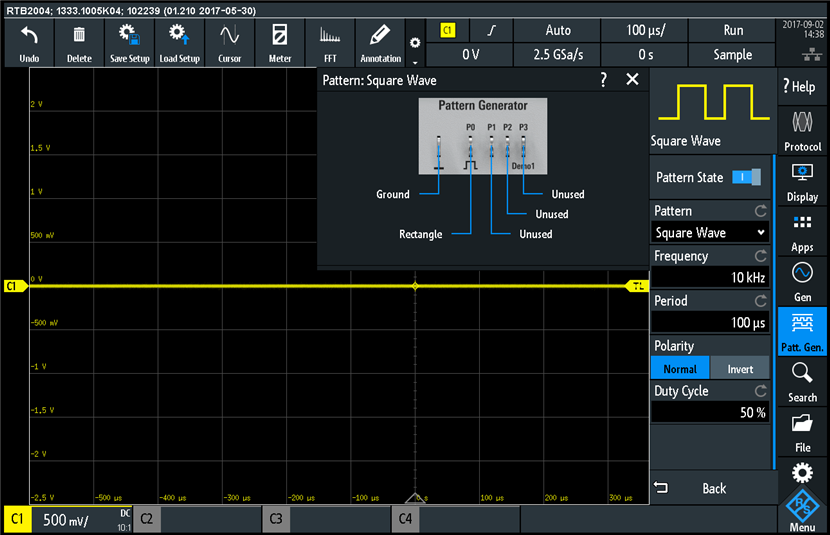
Task: Set polarity to Normal
Action: pos(680,368)
